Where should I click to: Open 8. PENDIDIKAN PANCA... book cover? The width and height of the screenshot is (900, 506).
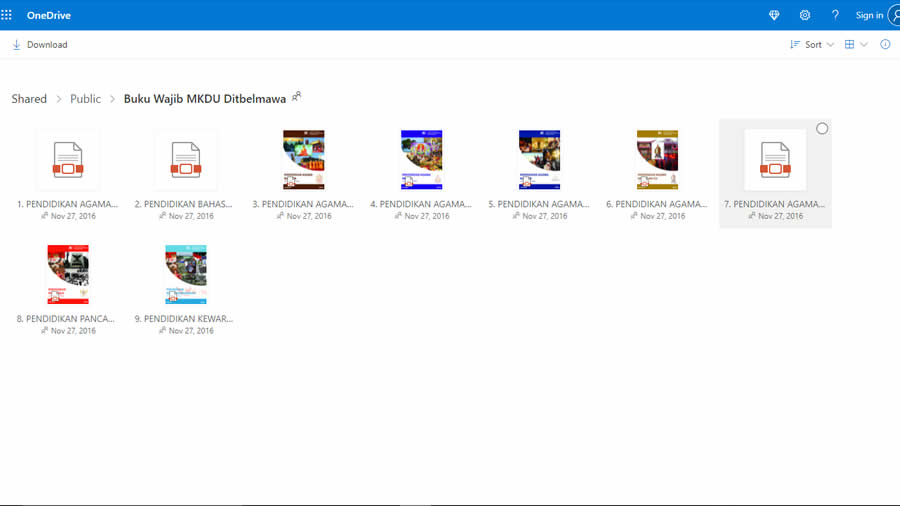point(68,274)
